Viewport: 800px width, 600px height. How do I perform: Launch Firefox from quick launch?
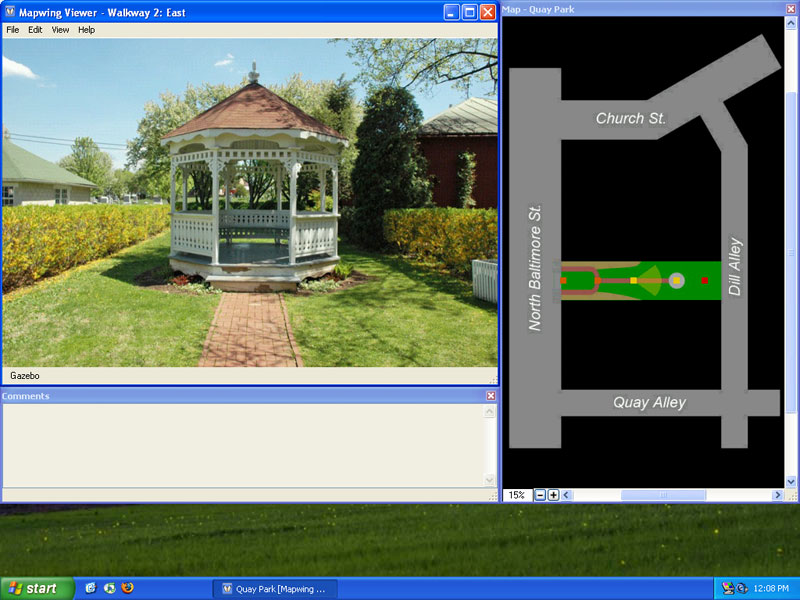tap(128, 588)
